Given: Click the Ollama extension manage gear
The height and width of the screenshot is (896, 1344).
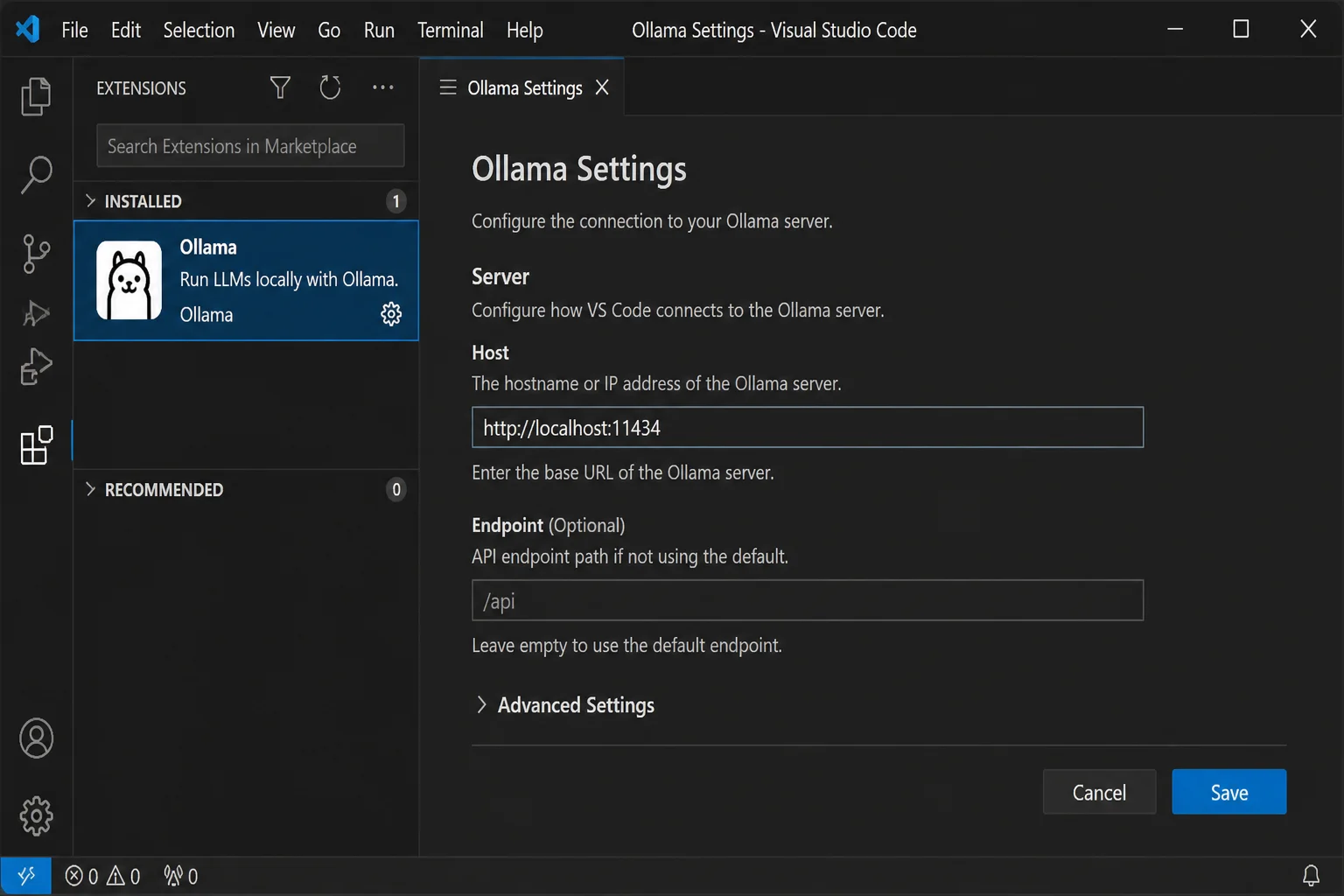Looking at the screenshot, I should (391, 314).
